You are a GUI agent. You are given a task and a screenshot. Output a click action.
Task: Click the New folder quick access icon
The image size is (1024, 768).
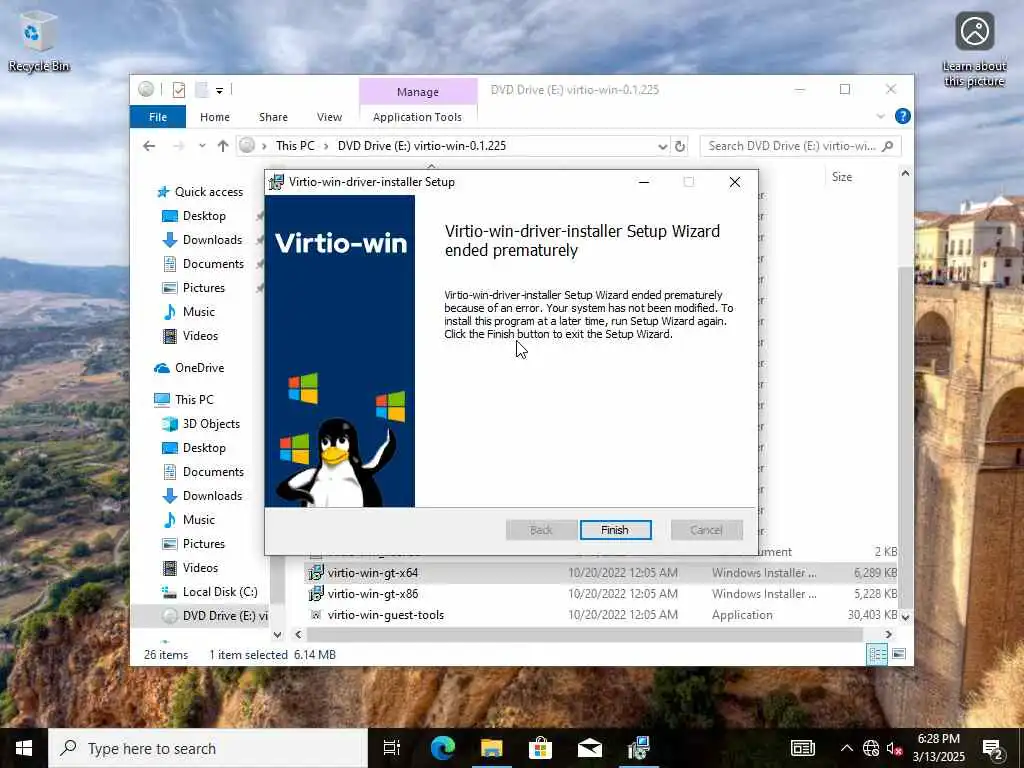[201, 89]
